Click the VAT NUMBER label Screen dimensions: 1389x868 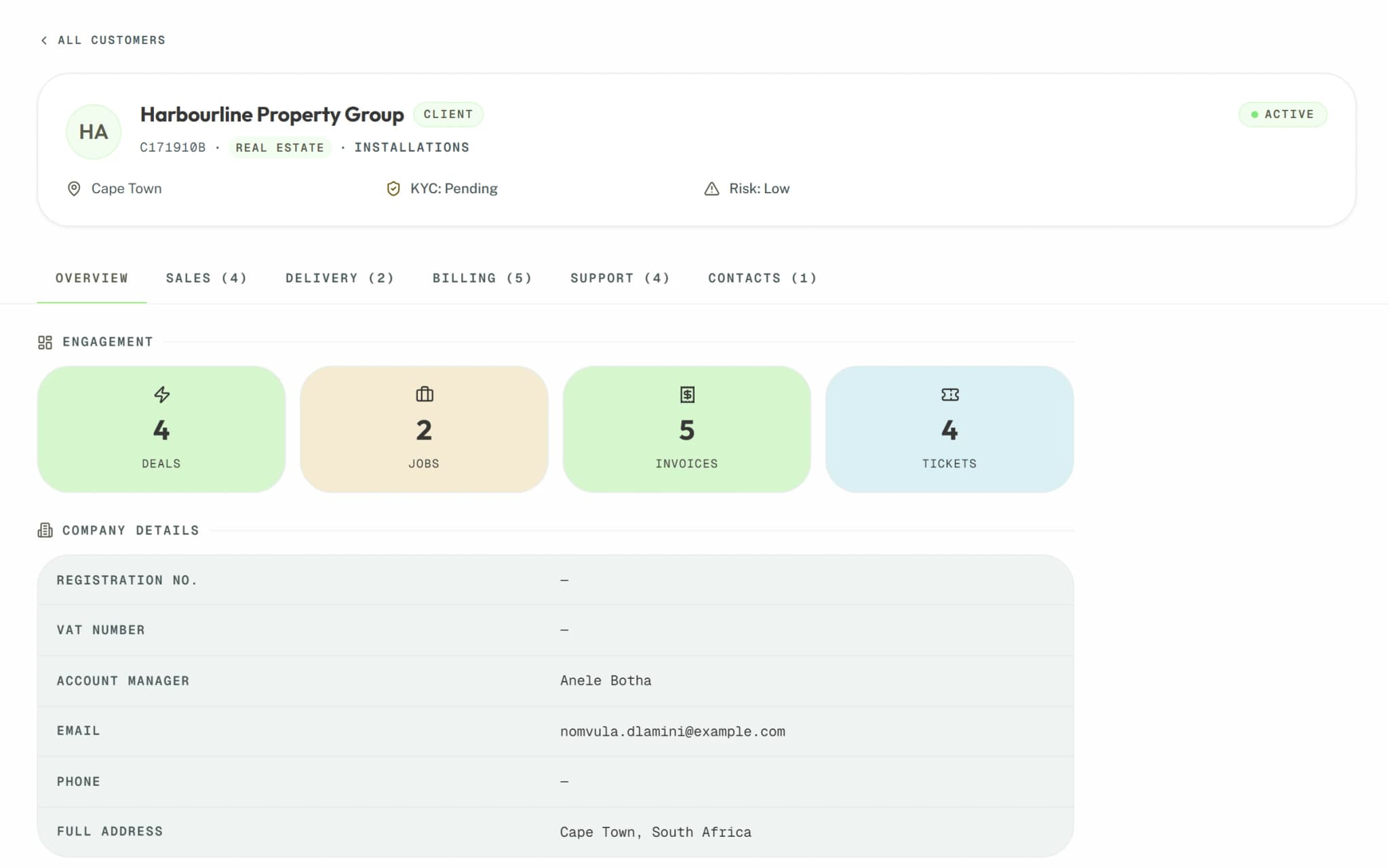point(101,630)
